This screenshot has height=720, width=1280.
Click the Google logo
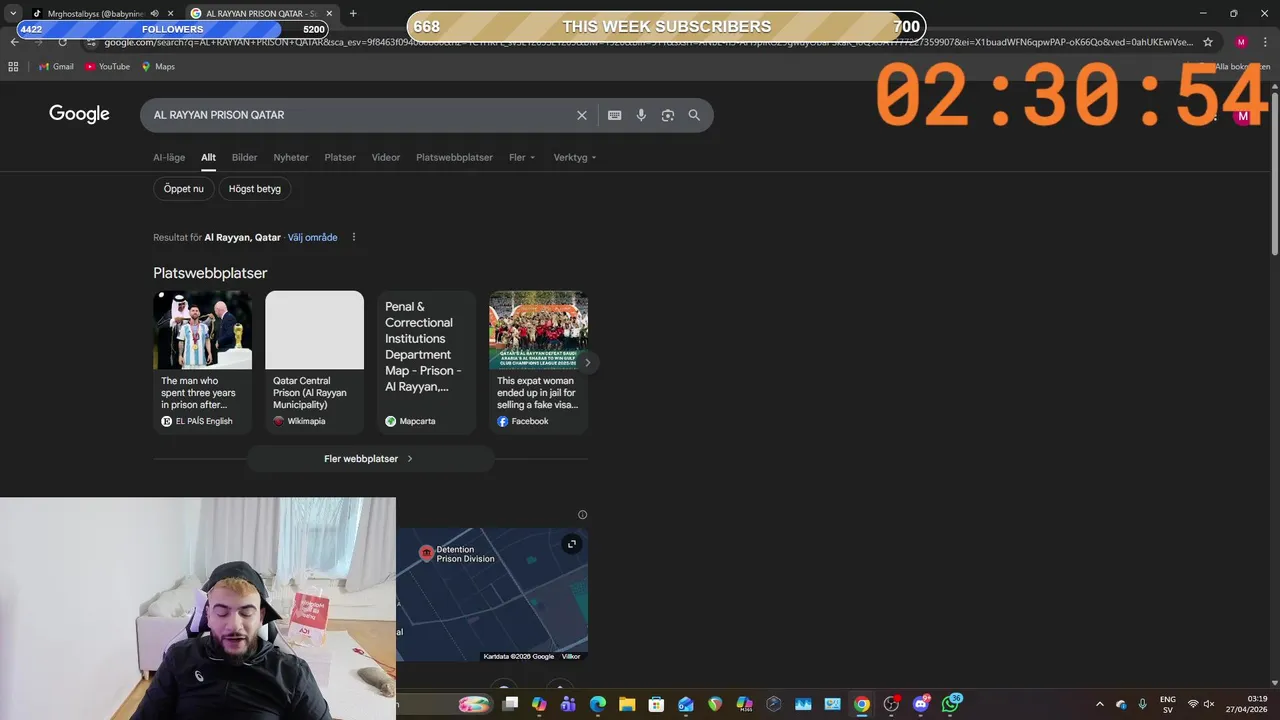click(79, 114)
